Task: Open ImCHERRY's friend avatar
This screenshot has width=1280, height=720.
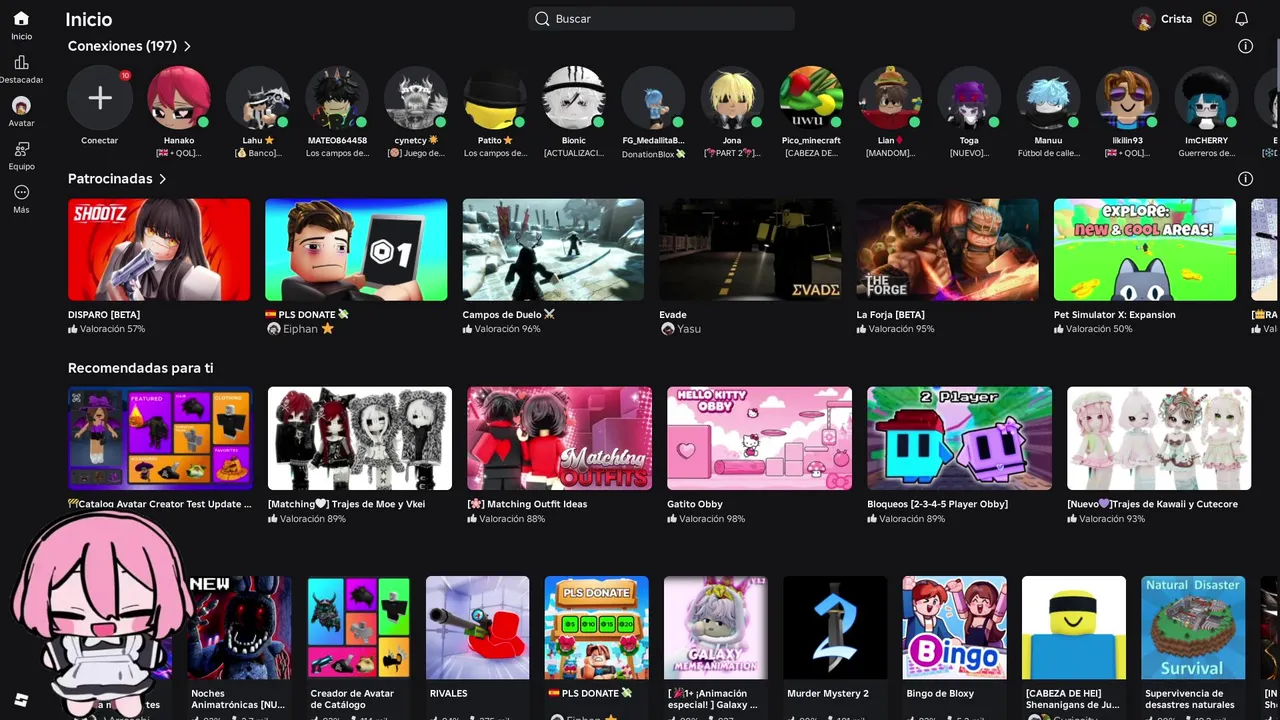Action: (1206, 98)
